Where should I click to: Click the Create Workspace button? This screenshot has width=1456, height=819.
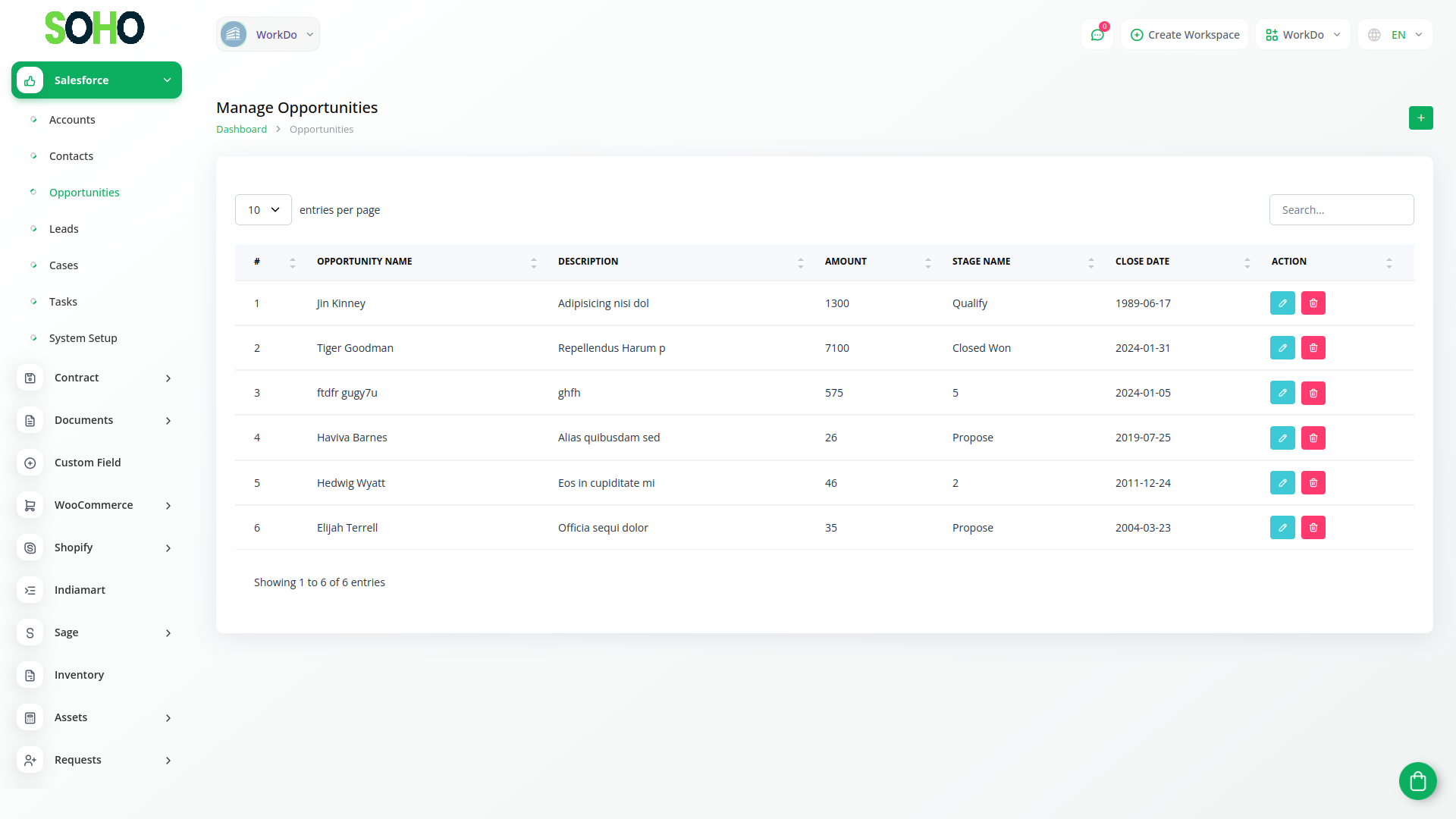(x=1185, y=35)
